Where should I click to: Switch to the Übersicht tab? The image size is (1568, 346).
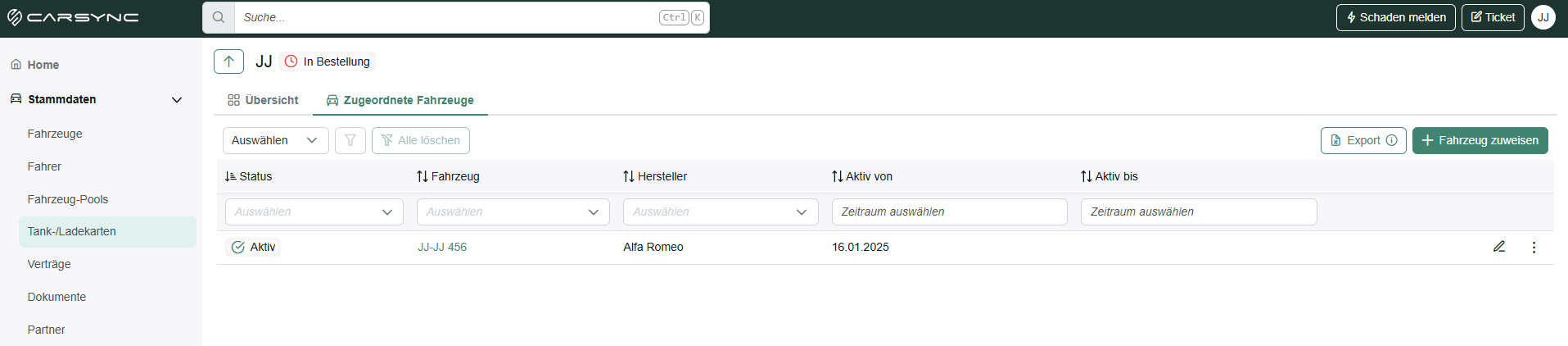pyautogui.click(x=263, y=100)
